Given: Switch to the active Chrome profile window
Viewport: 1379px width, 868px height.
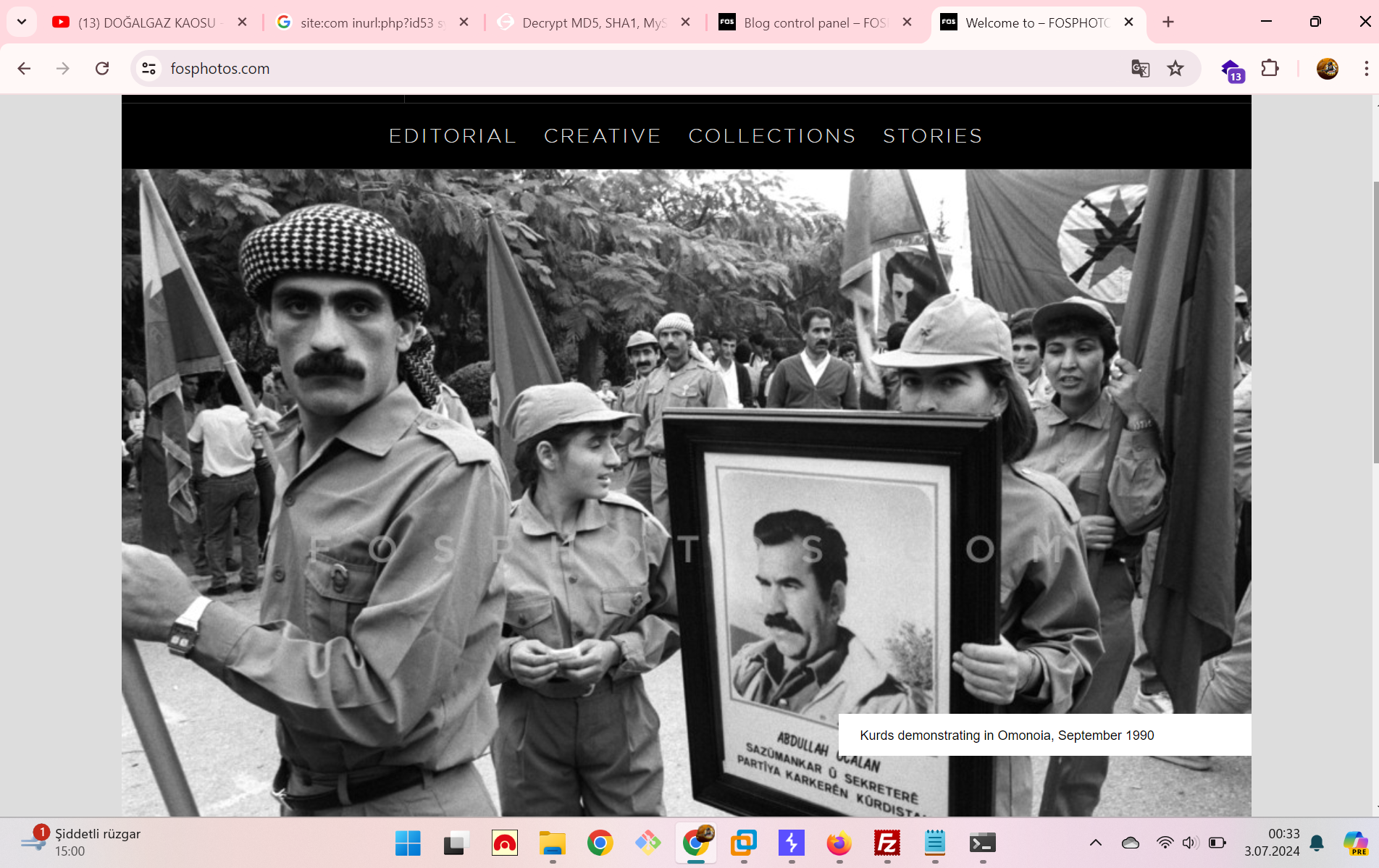Looking at the screenshot, I should click(696, 843).
